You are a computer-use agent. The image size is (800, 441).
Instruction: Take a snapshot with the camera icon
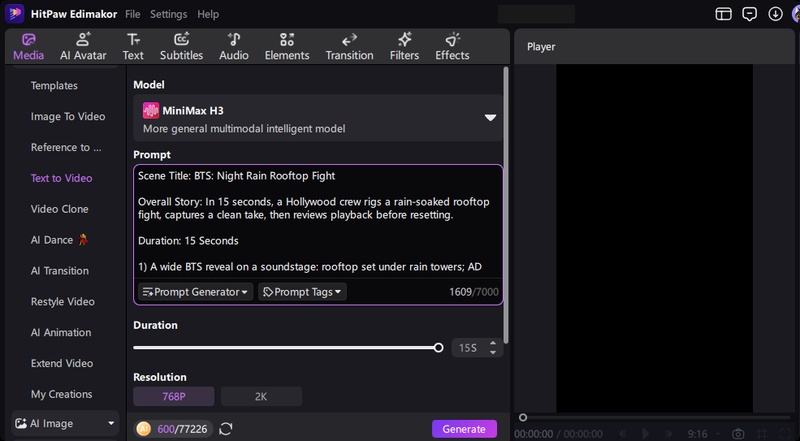[738, 434]
